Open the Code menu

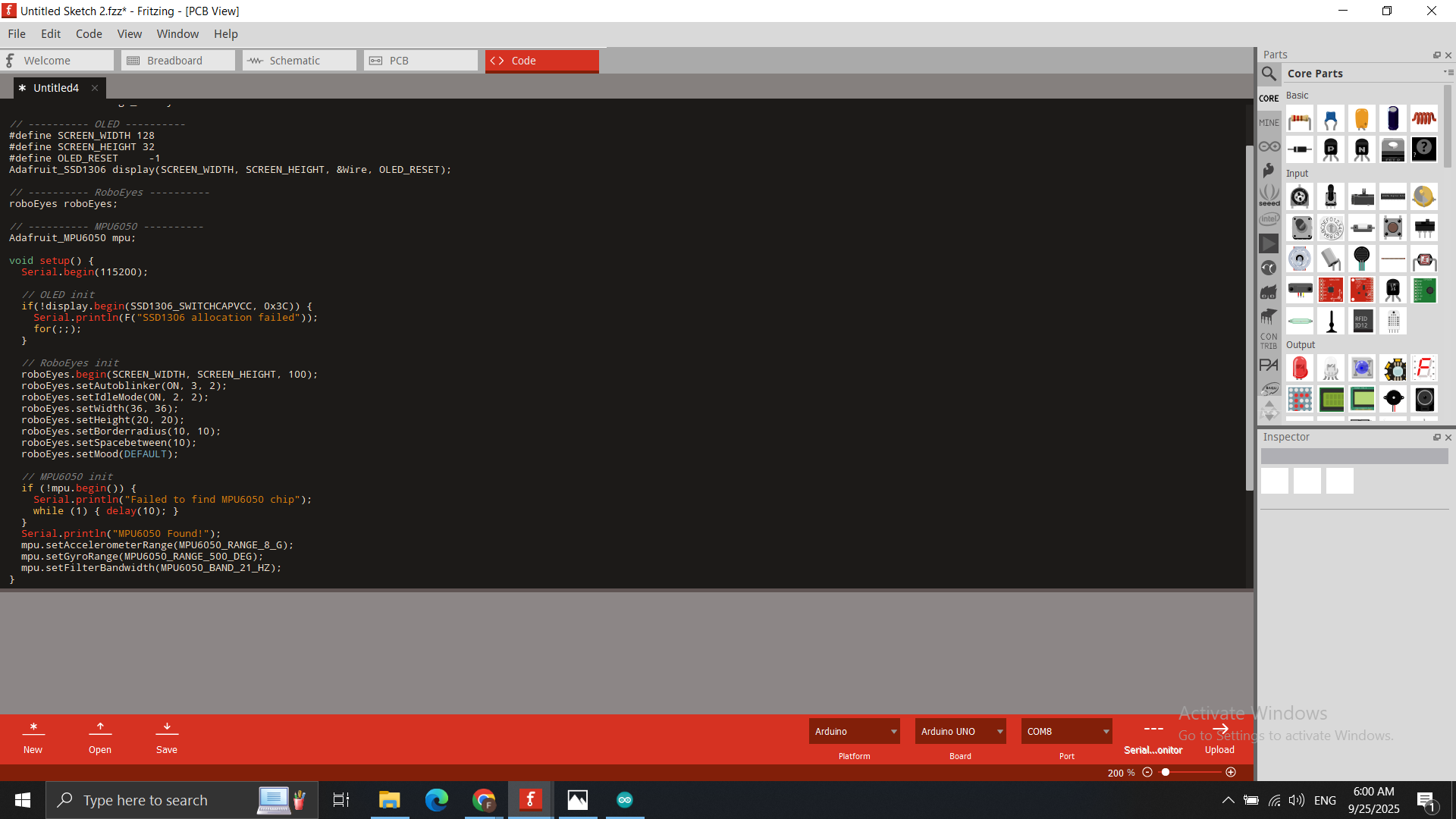pyautogui.click(x=89, y=34)
